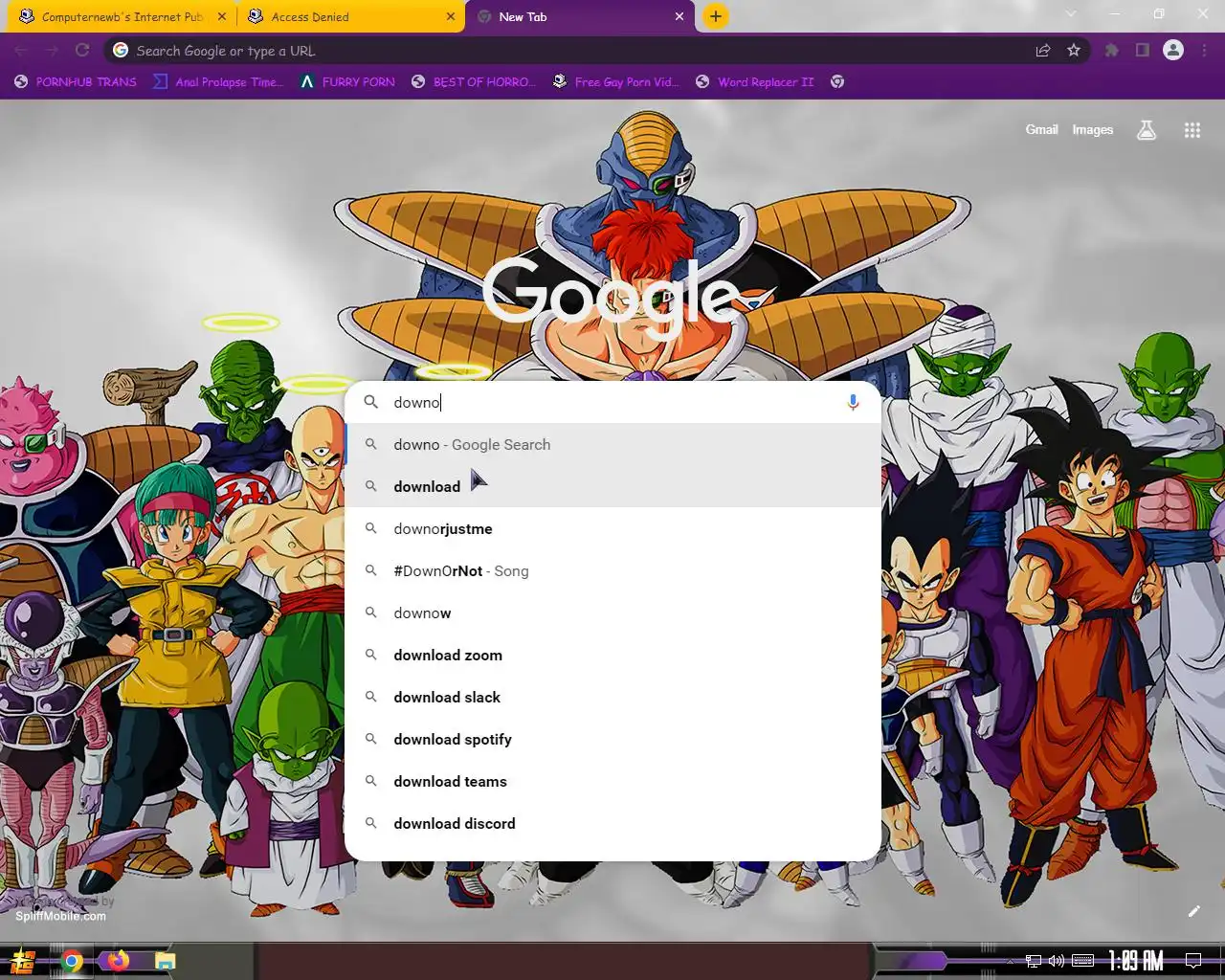1225x980 pixels.
Task: Click the reload page icon
Action: [x=82, y=51]
